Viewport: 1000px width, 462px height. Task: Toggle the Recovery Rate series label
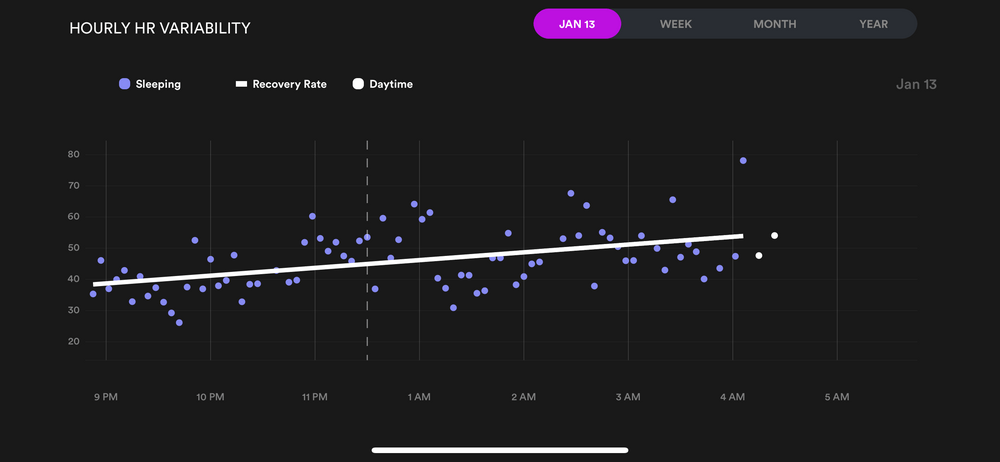click(x=289, y=85)
